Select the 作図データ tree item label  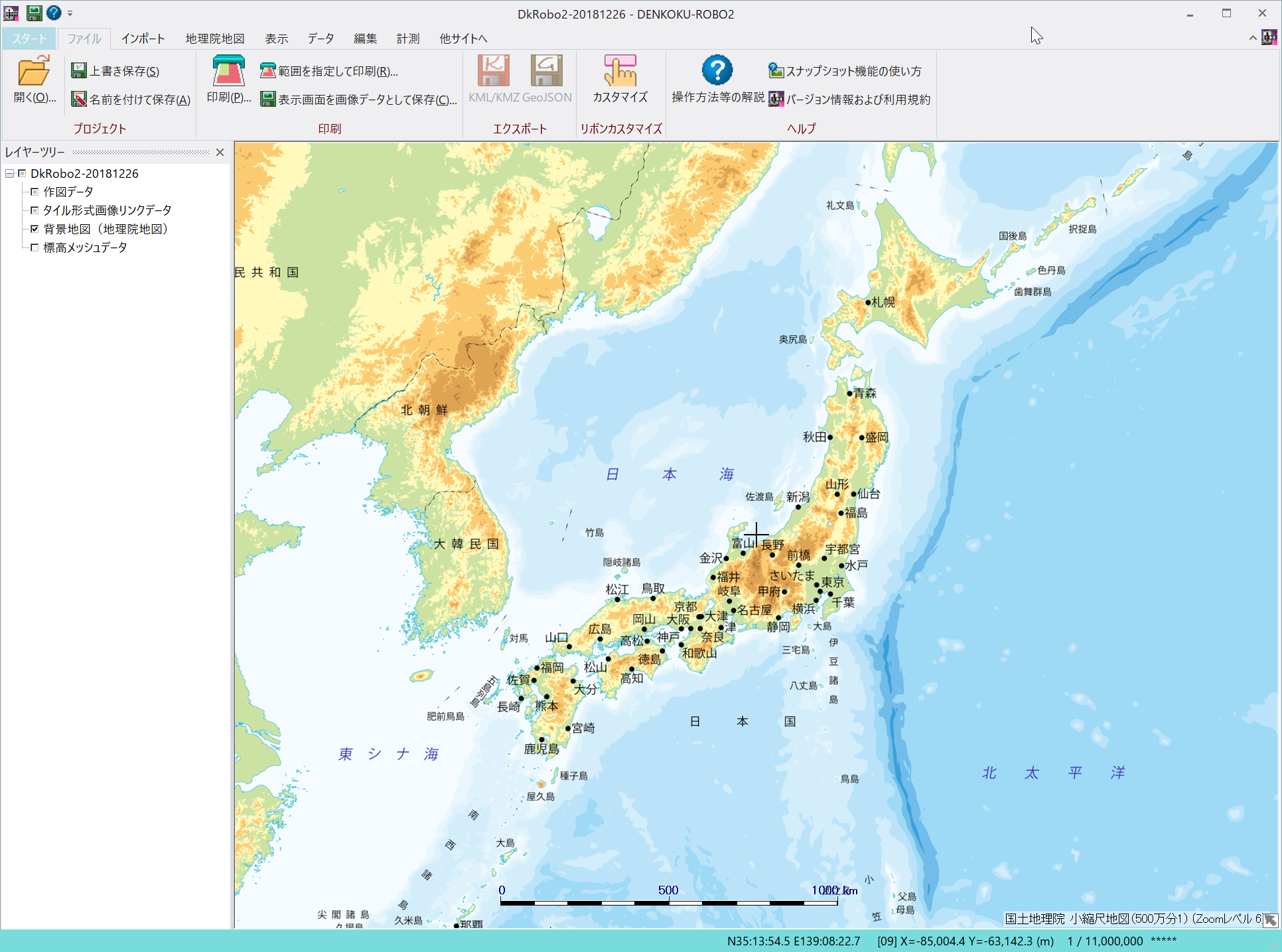coord(68,192)
